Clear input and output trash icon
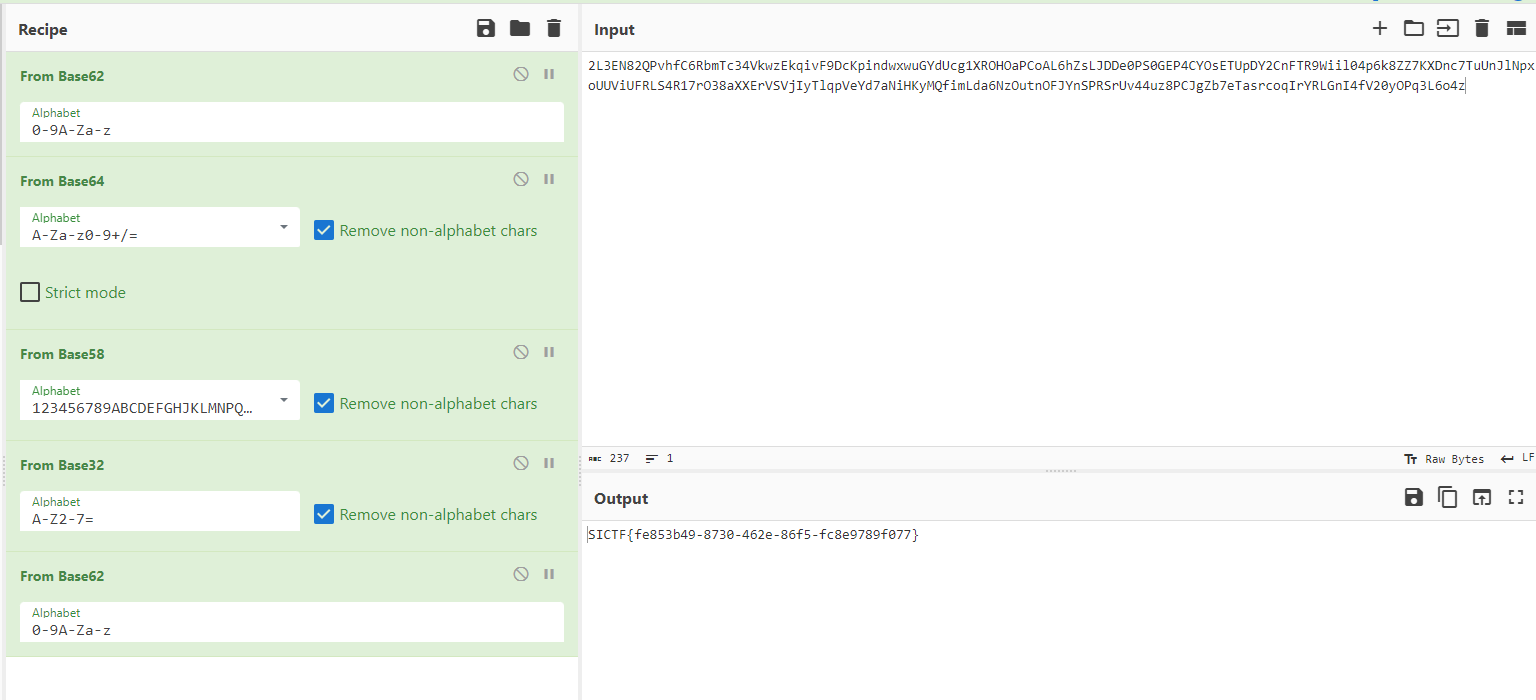This screenshot has height=700, width=1536. (1482, 29)
